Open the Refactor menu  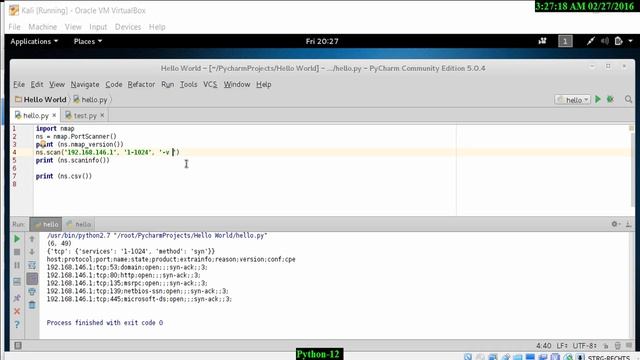tap(141, 84)
